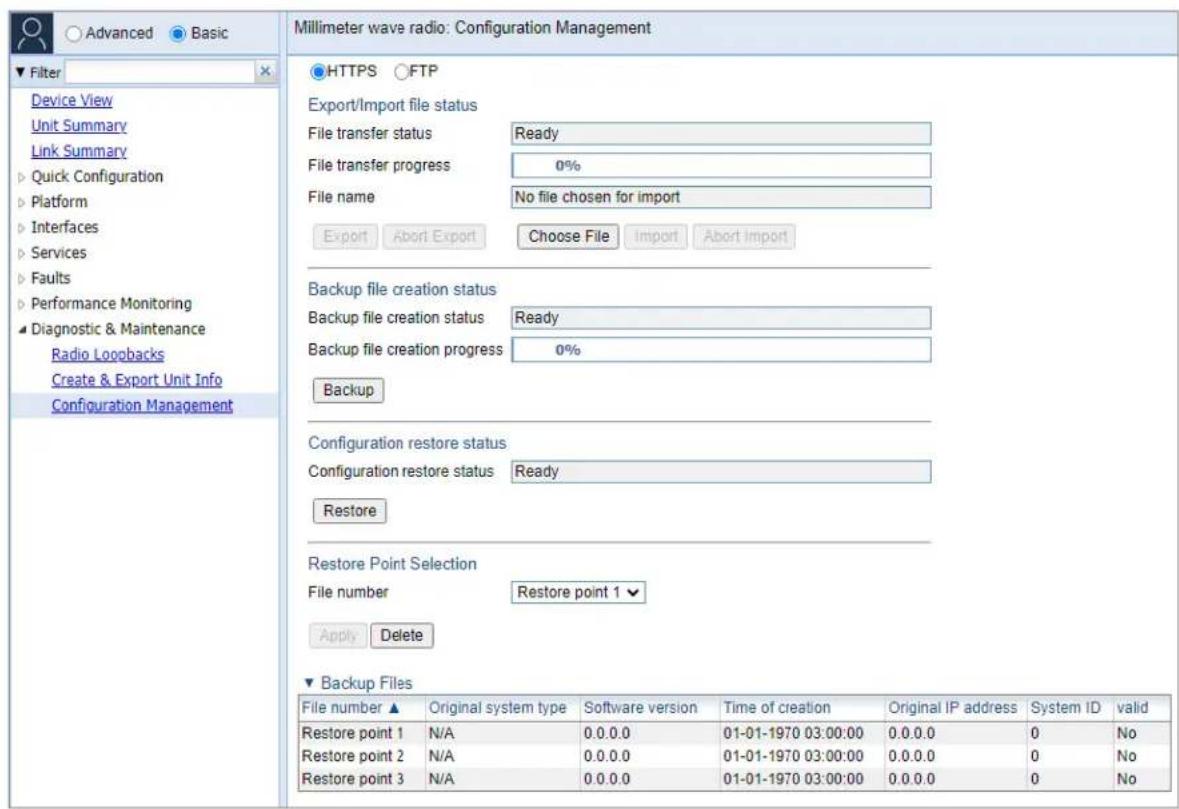Select the Restore point 3 table row
The image size is (1179, 809).
(x=735, y=779)
